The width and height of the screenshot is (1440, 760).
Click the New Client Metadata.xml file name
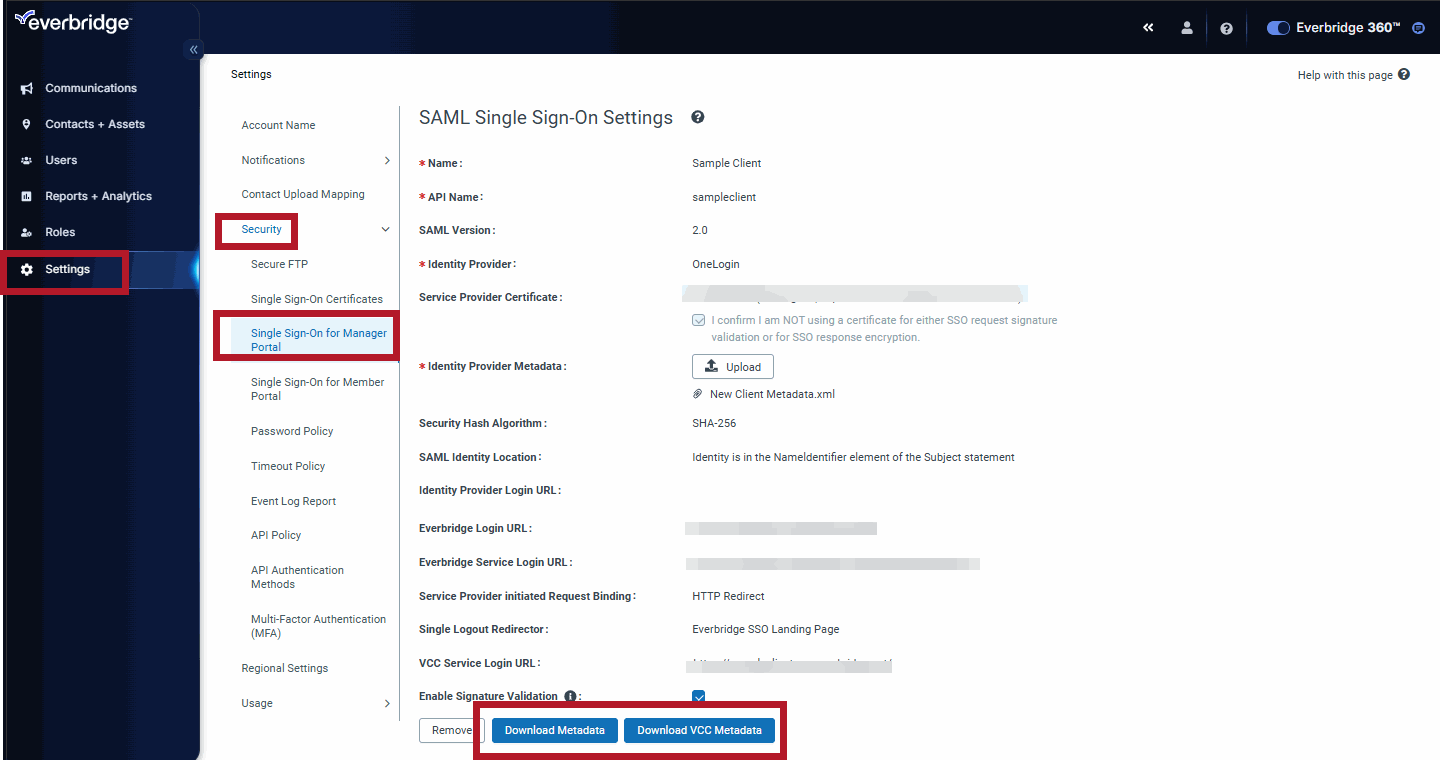pyautogui.click(x=772, y=394)
